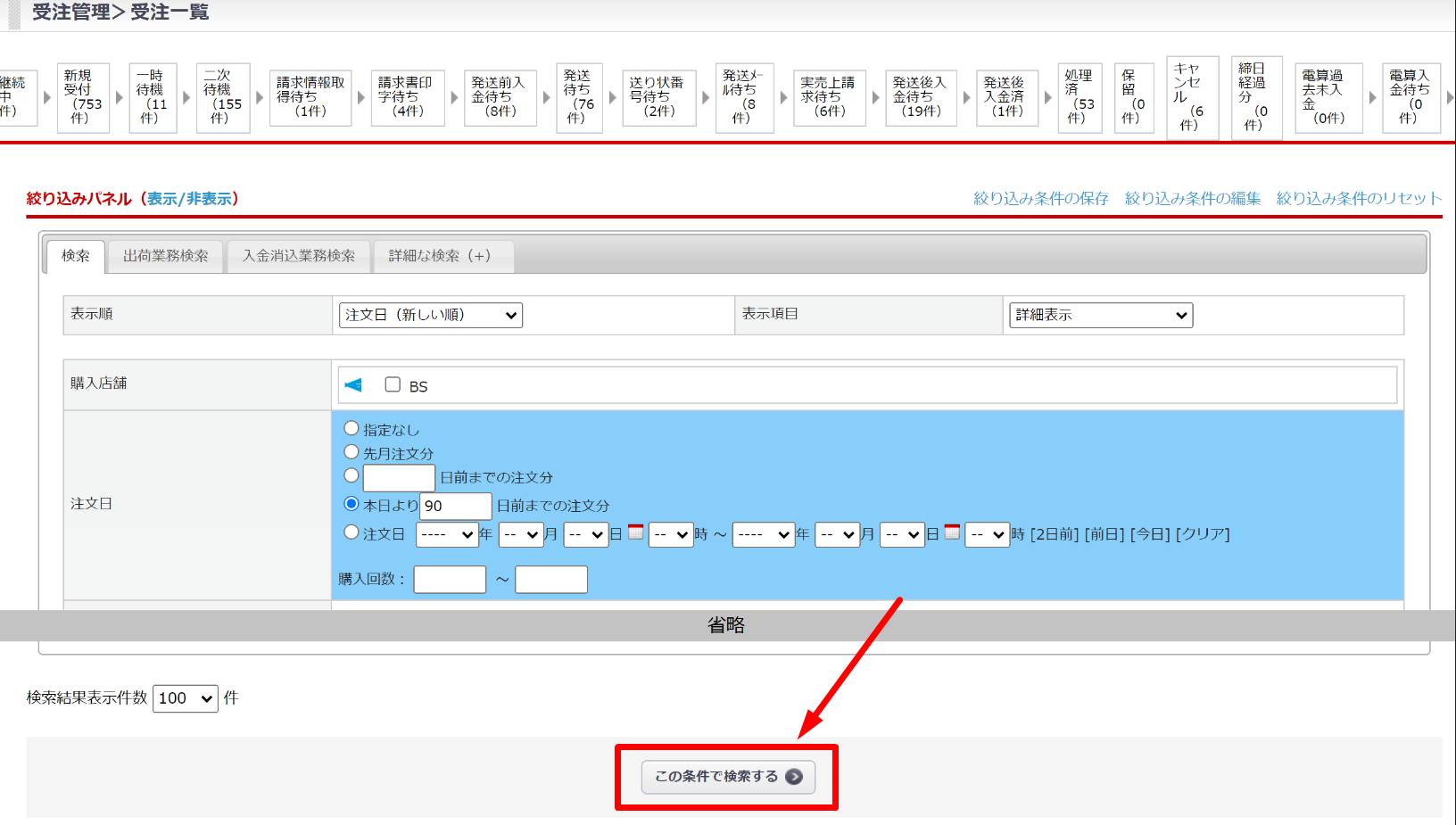Click the arrow icon on search button
The height and width of the screenshot is (825, 1456).
[x=794, y=777]
